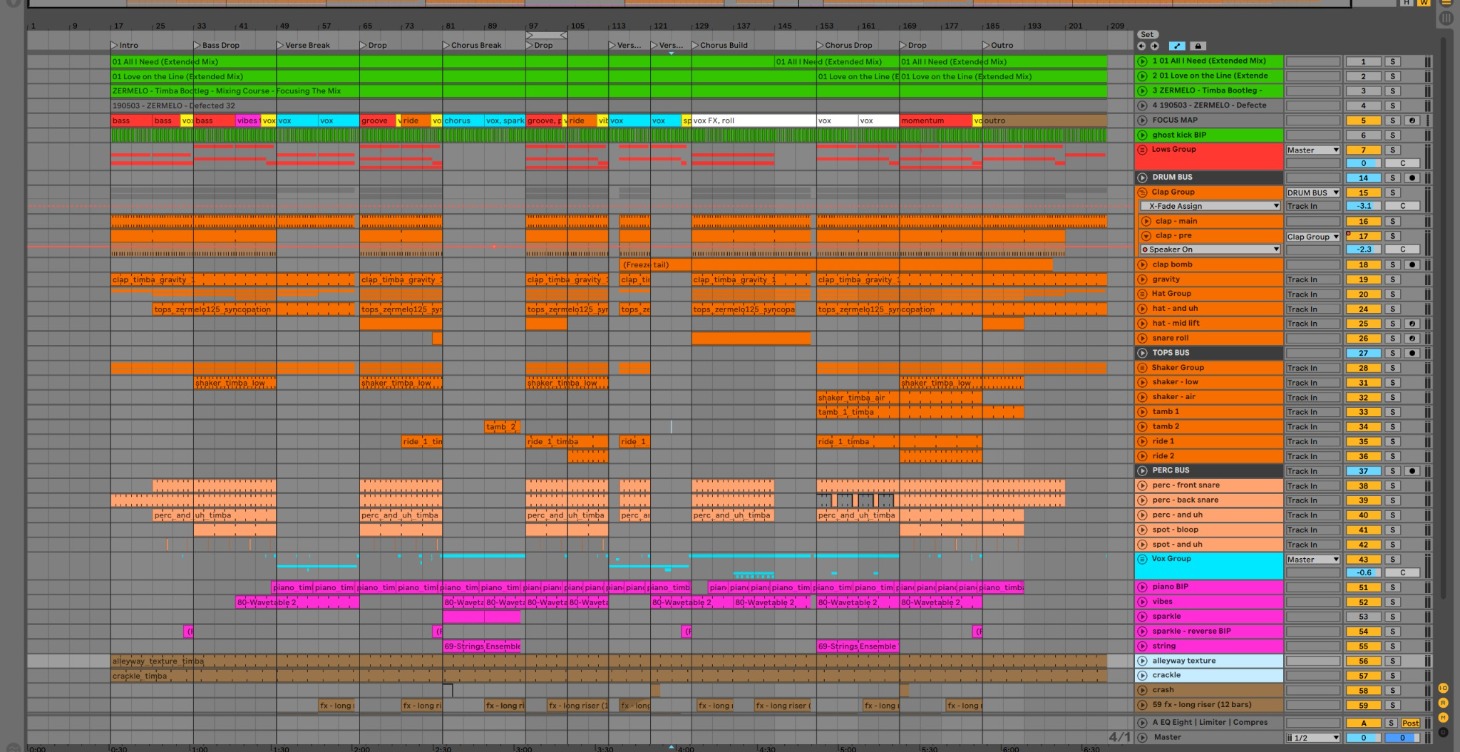The image size is (1460, 752).
Task: Click the lock icon beside the Set navigation
Action: [1198, 45]
